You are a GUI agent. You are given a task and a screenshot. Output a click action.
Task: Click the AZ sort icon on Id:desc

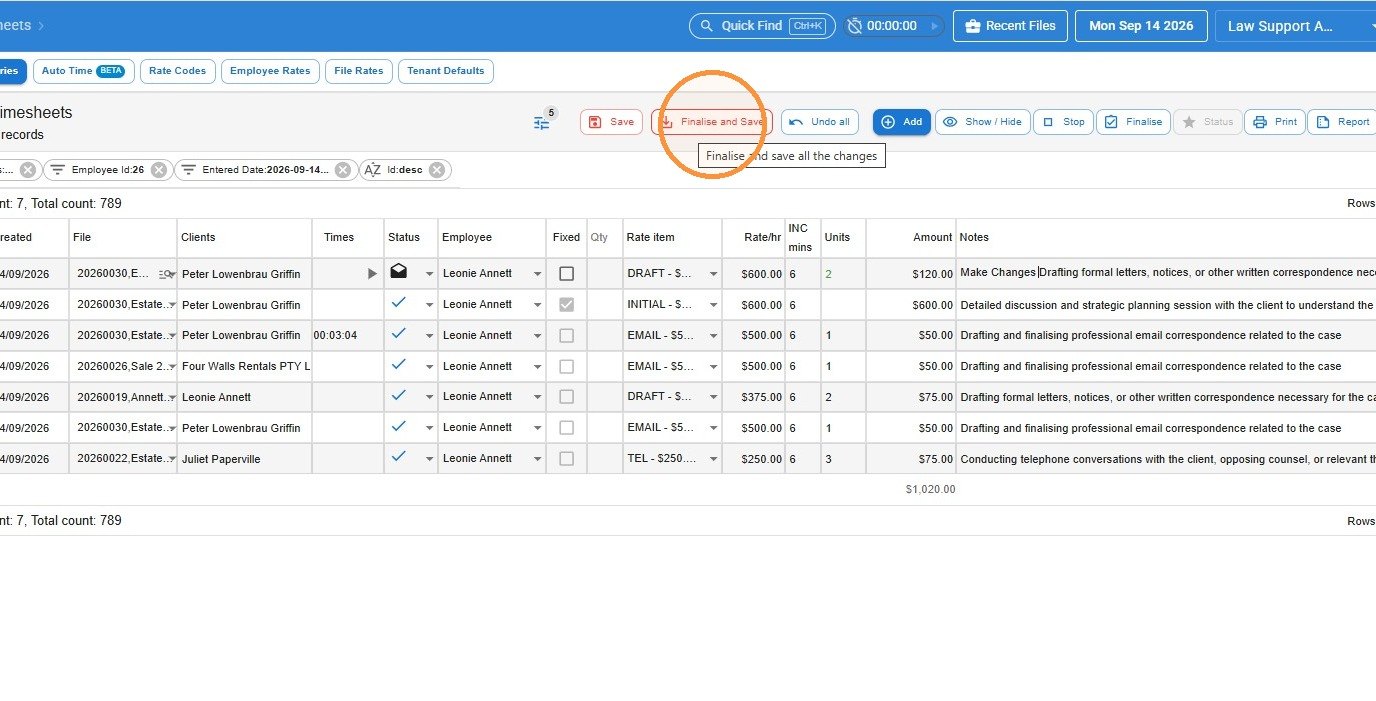coord(372,170)
